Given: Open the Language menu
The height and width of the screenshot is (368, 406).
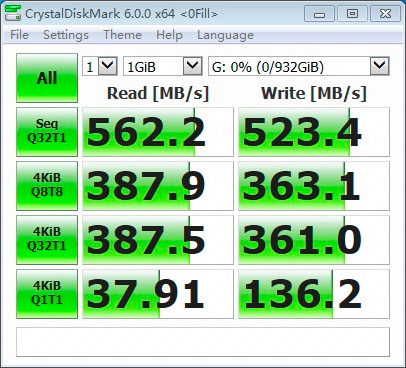Looking at the screenshot, I should (225, 35).
